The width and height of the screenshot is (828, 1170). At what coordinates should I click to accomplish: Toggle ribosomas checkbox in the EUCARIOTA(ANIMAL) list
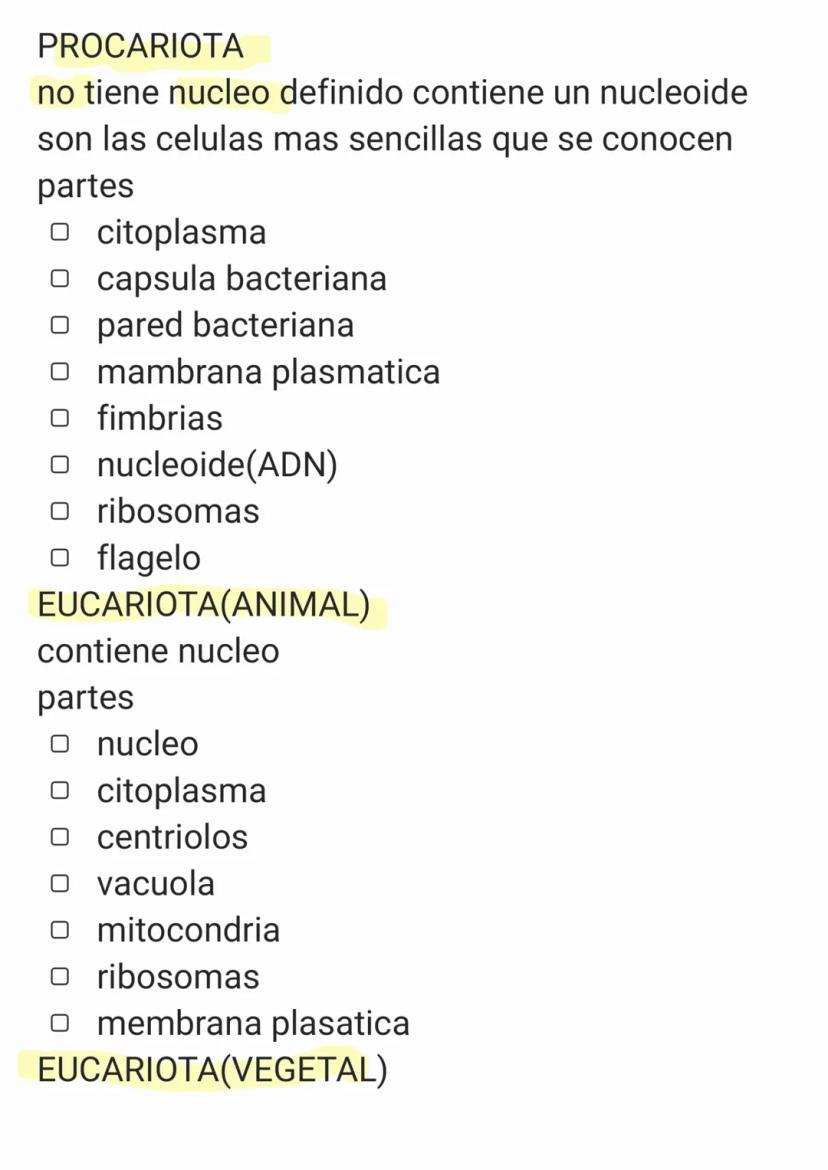[x=60, y=977]
